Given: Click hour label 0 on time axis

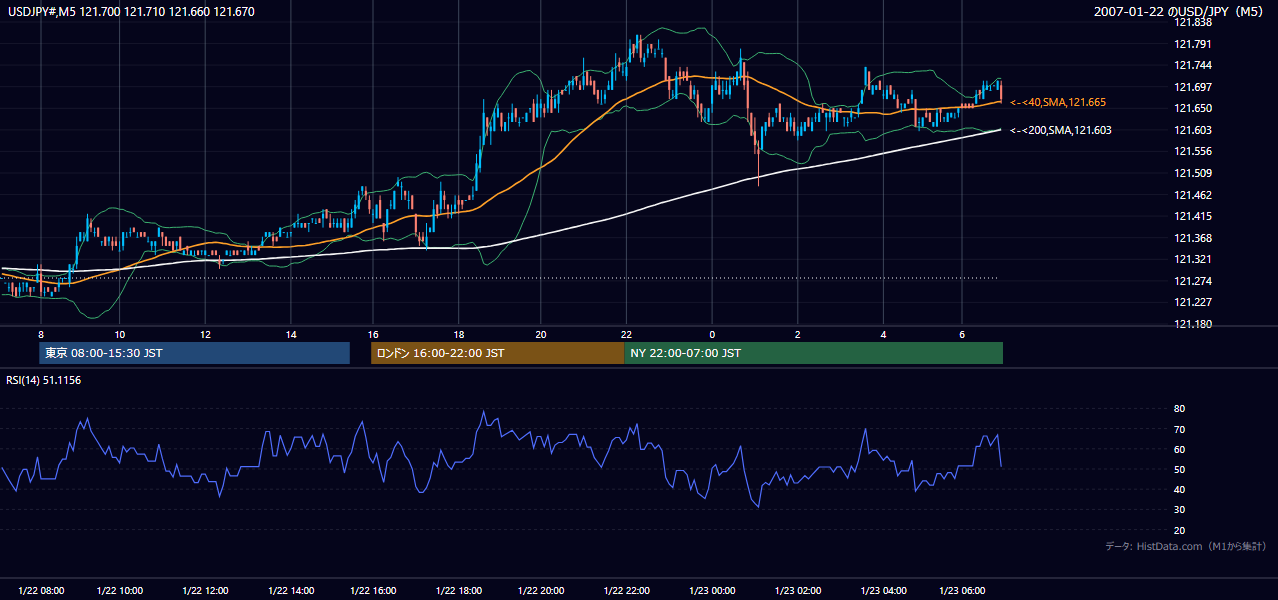Looking at the screenshot, I should (x=712, y=333).
